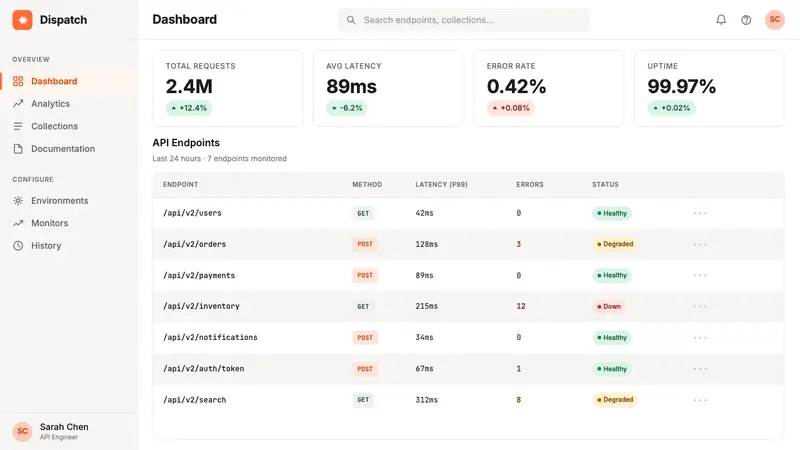Go to Dashboard in sidebar
This screenshot has height=450, width=800.
68,81
